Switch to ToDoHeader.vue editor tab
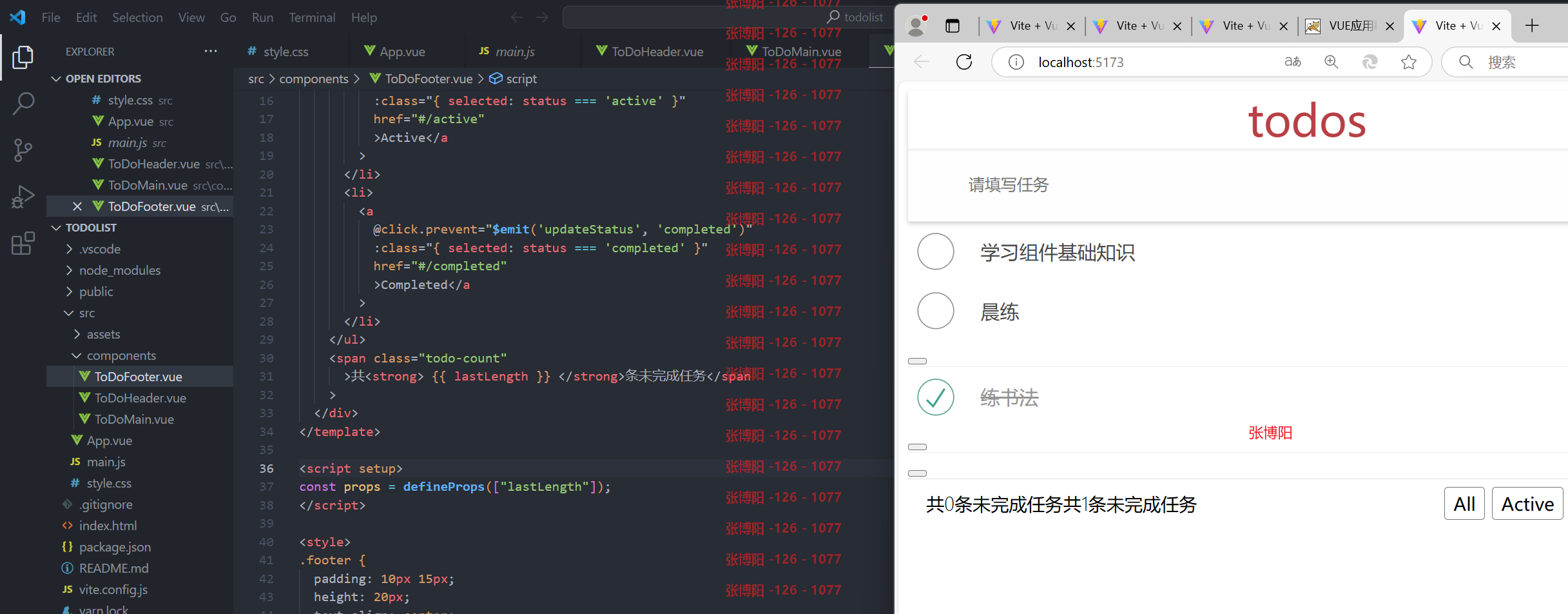 tap(655, 52)
